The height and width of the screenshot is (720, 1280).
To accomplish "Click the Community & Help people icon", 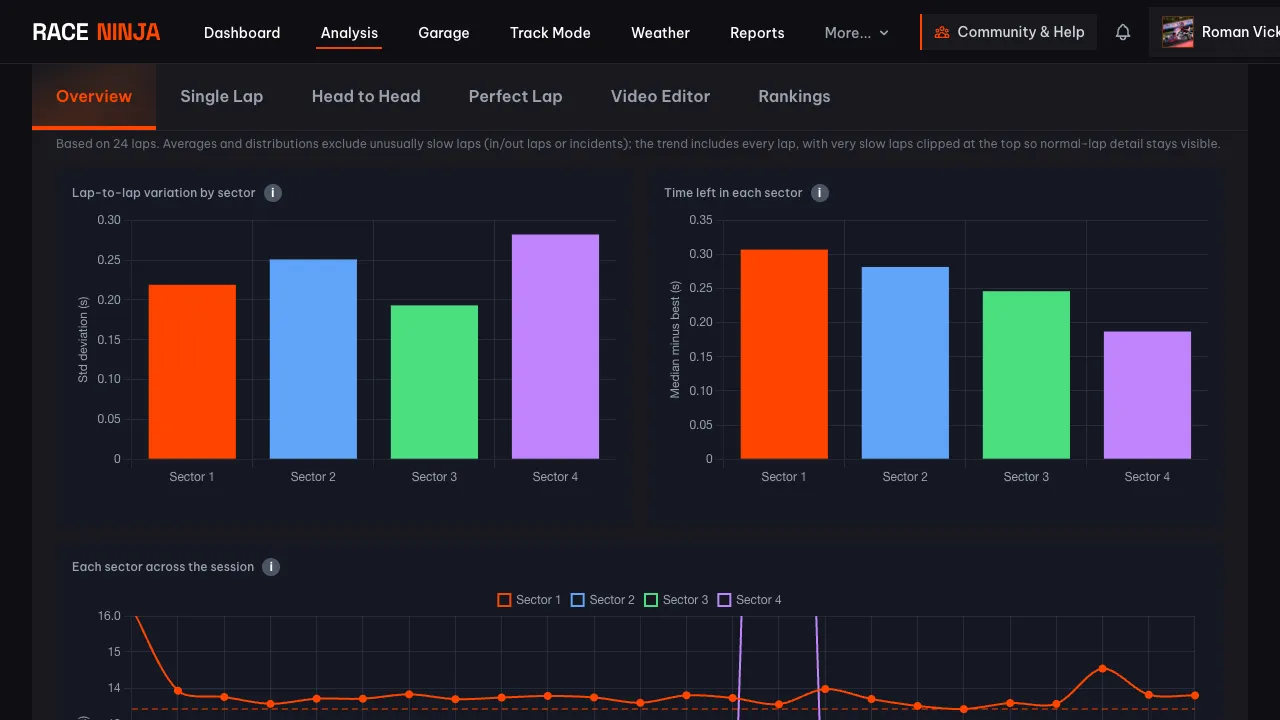I will (942, 32).
